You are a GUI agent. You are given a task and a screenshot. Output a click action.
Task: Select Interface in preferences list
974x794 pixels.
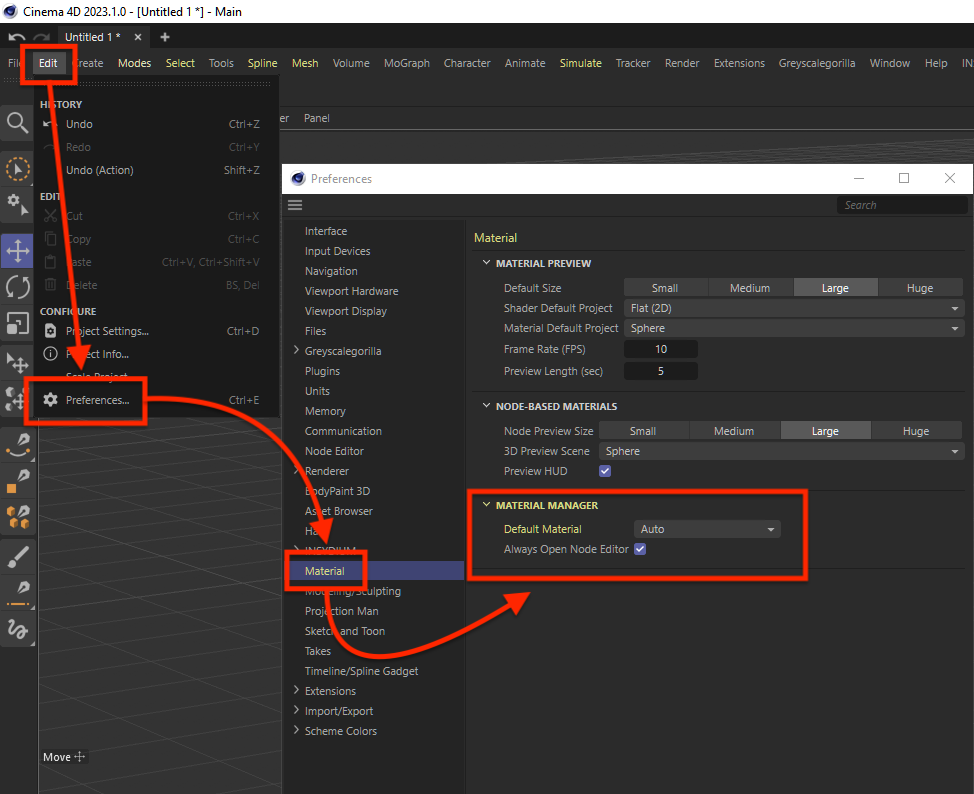(x=326, y=231)
